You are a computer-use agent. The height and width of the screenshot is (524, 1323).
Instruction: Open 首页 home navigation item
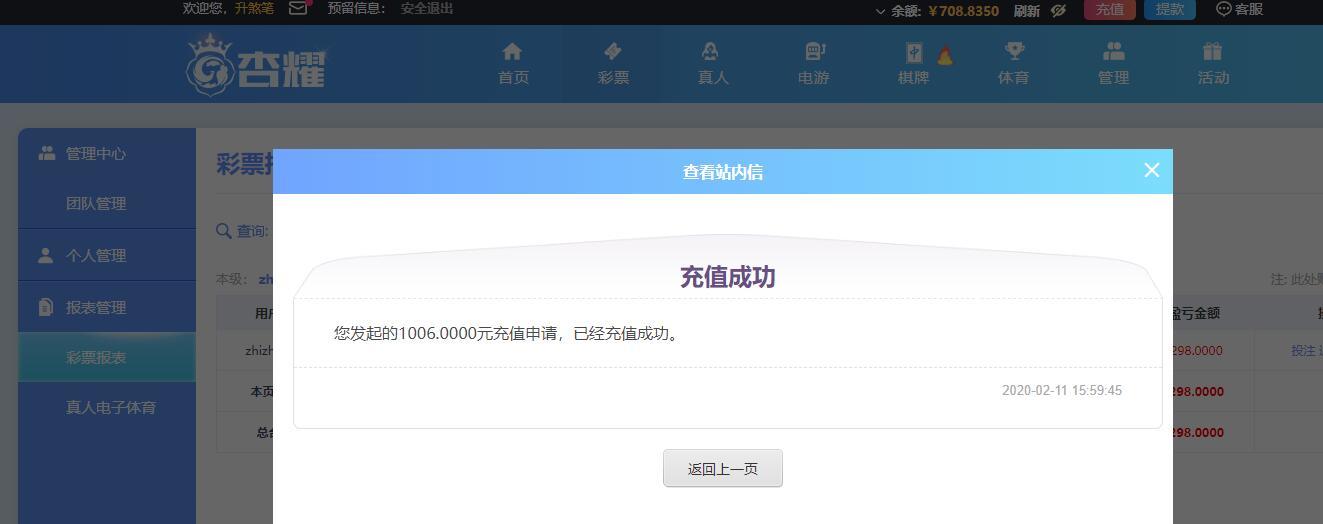tap(513, 63)
